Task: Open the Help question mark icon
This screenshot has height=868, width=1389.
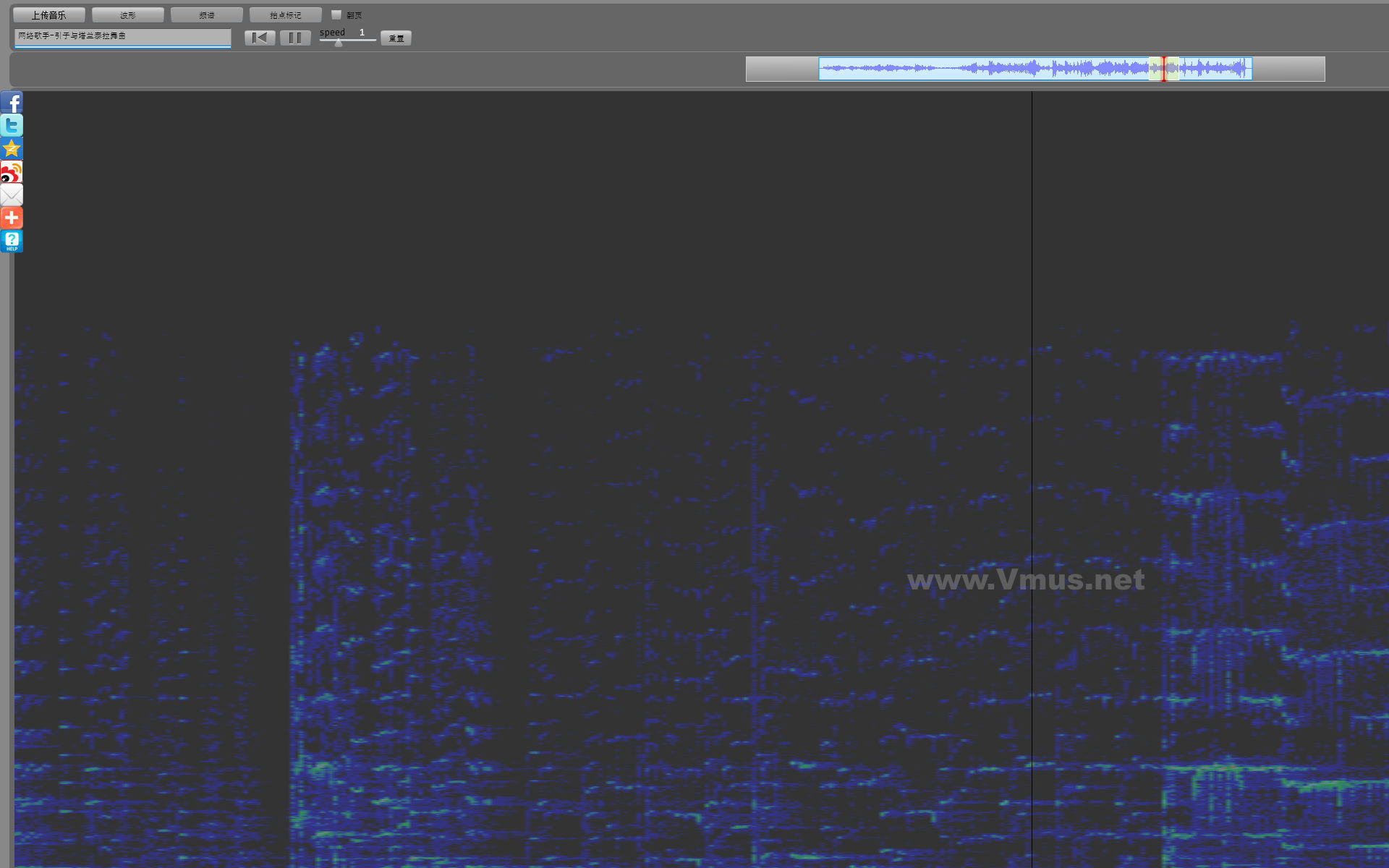Action: click(x=12, y=241)
